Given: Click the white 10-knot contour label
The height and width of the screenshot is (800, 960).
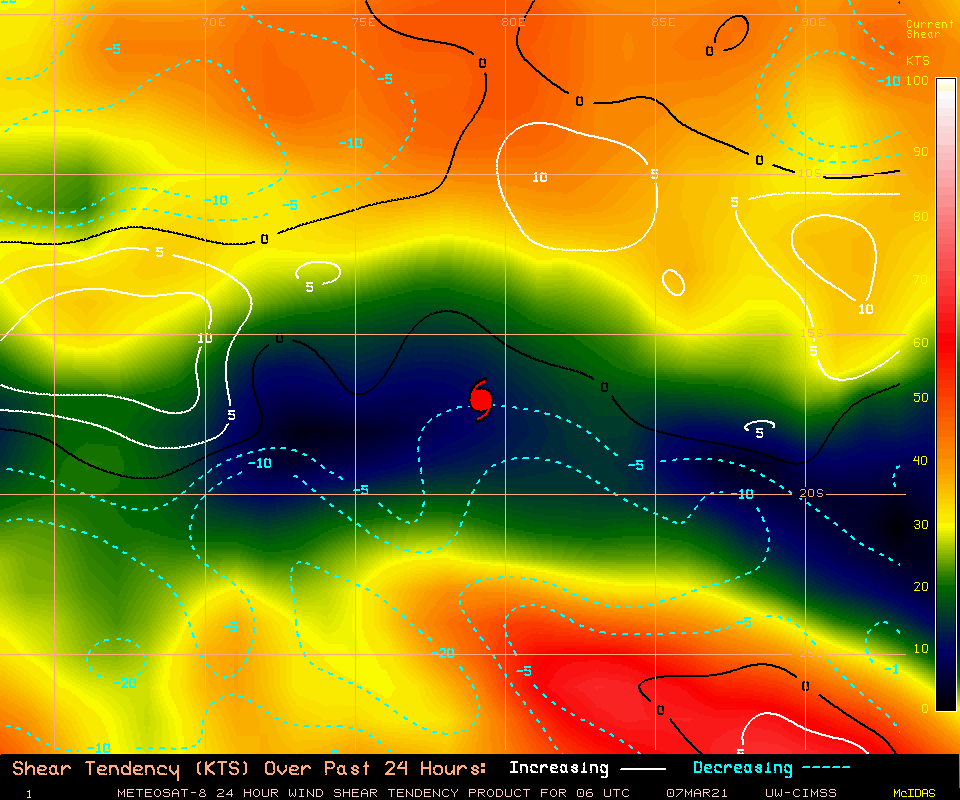Looking at the screenshot, I should click(x=538, y=178).
